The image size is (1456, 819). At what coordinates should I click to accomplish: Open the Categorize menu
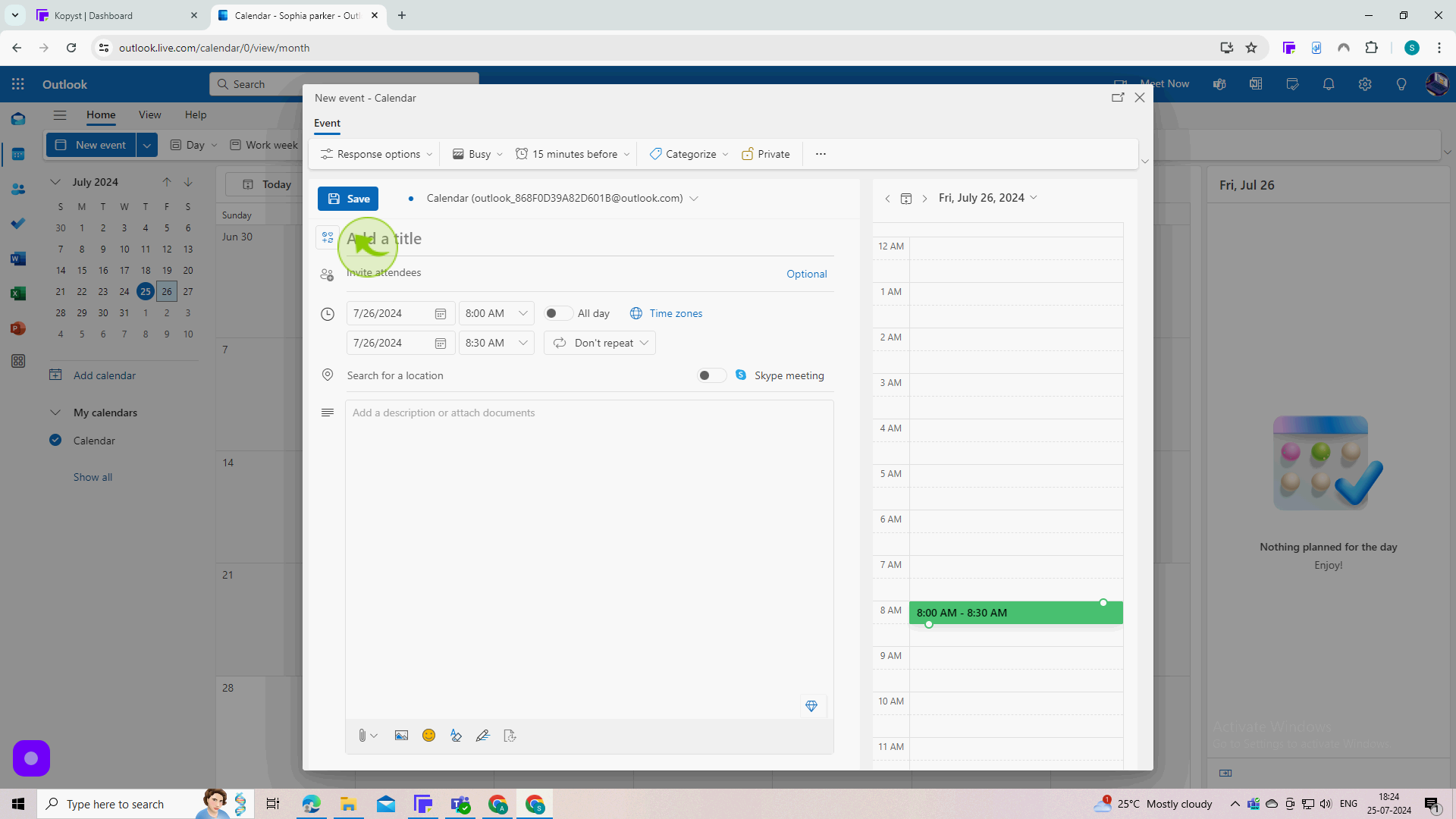[690, 154]
